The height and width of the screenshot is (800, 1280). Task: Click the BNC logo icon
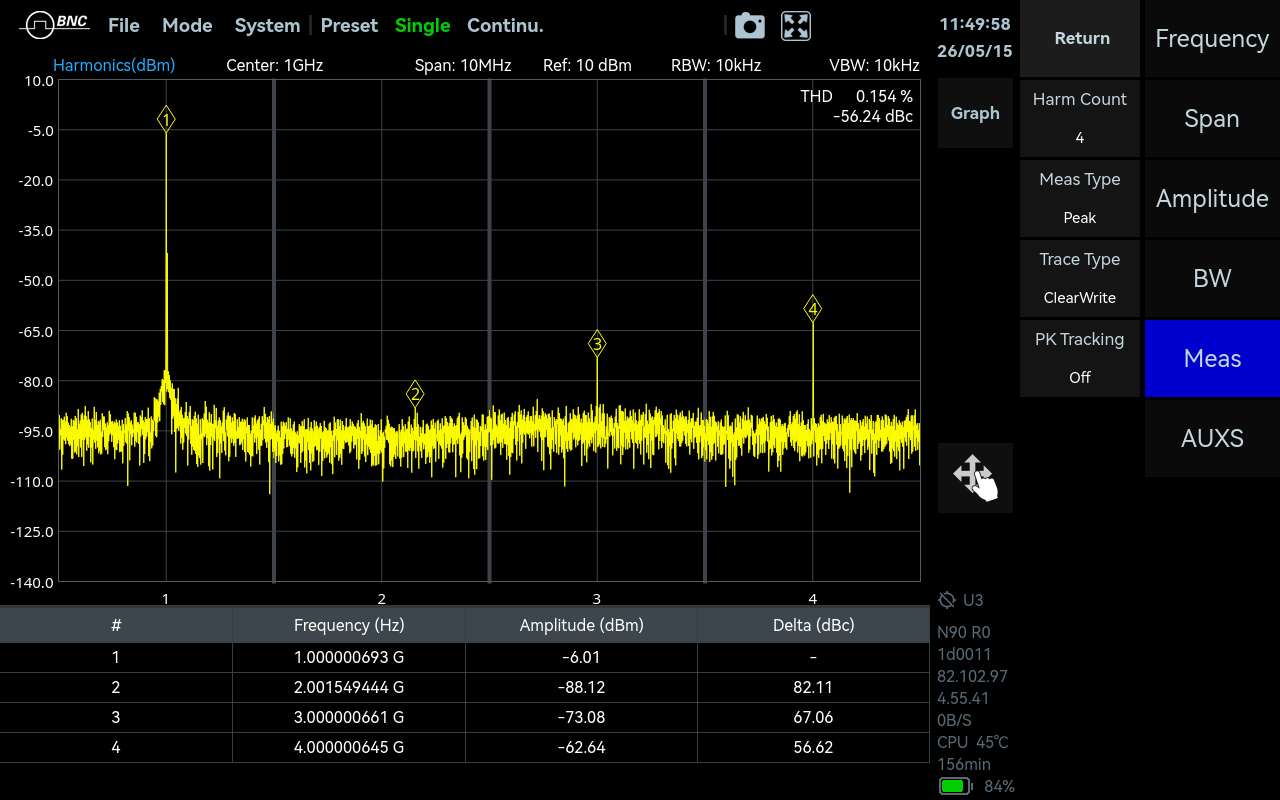point(54,25)
